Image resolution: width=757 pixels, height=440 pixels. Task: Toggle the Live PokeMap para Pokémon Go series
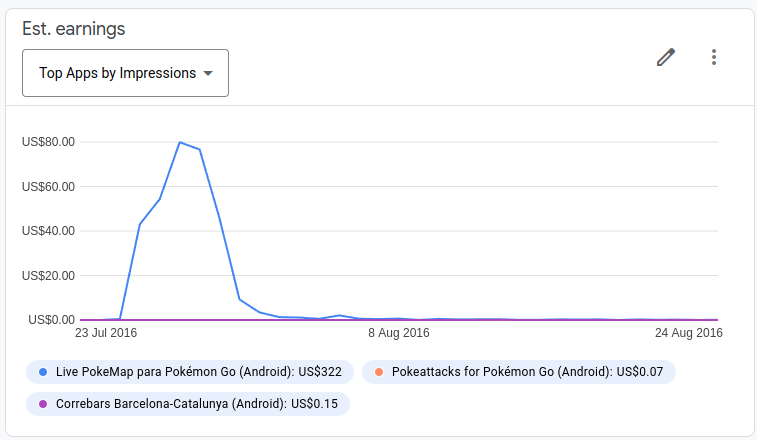pos(190,372)
